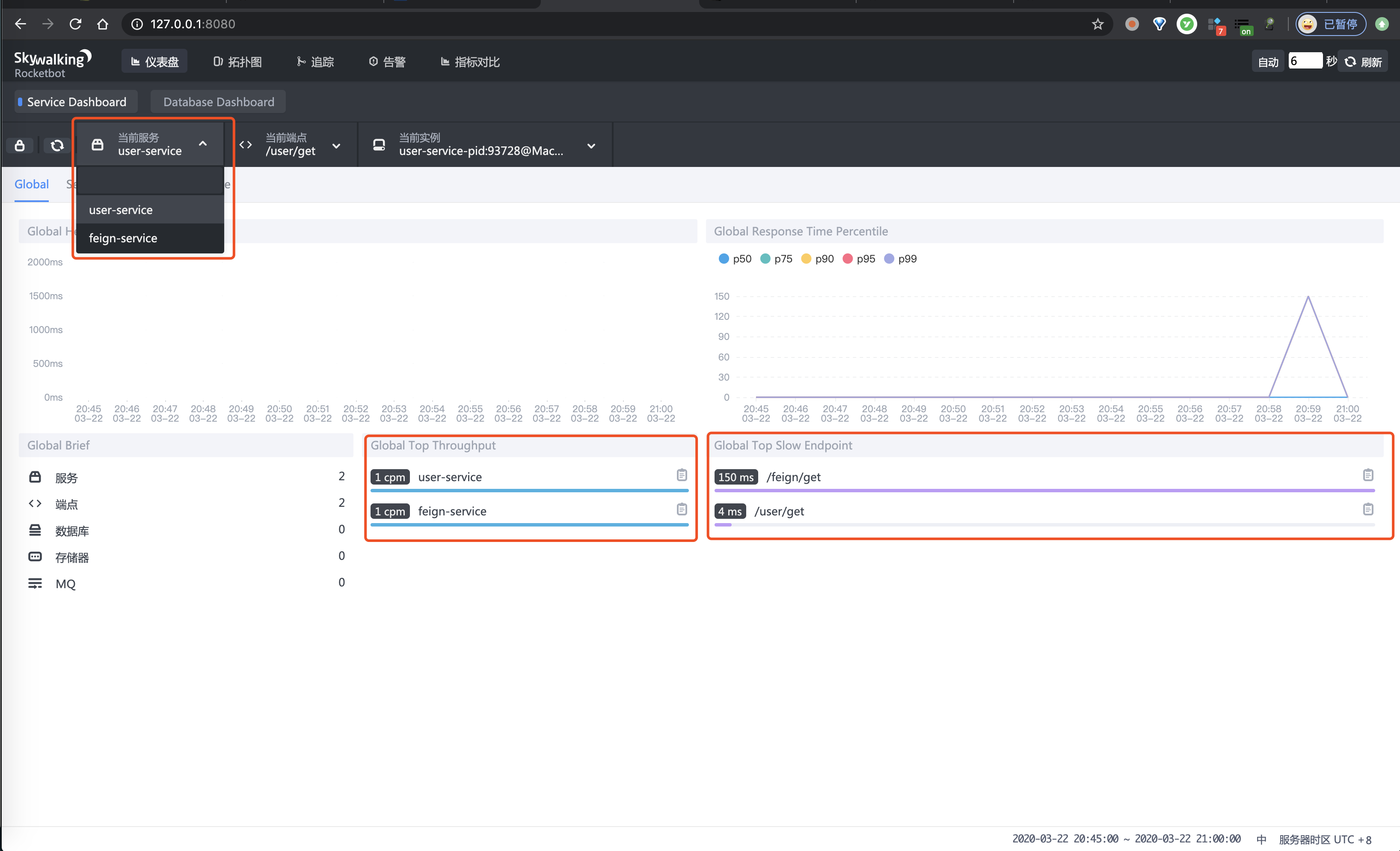This screenshot has height=851, width=1400.
Task: Toggle the 自动 auto-refresh button
Action: pos(1268,61)
